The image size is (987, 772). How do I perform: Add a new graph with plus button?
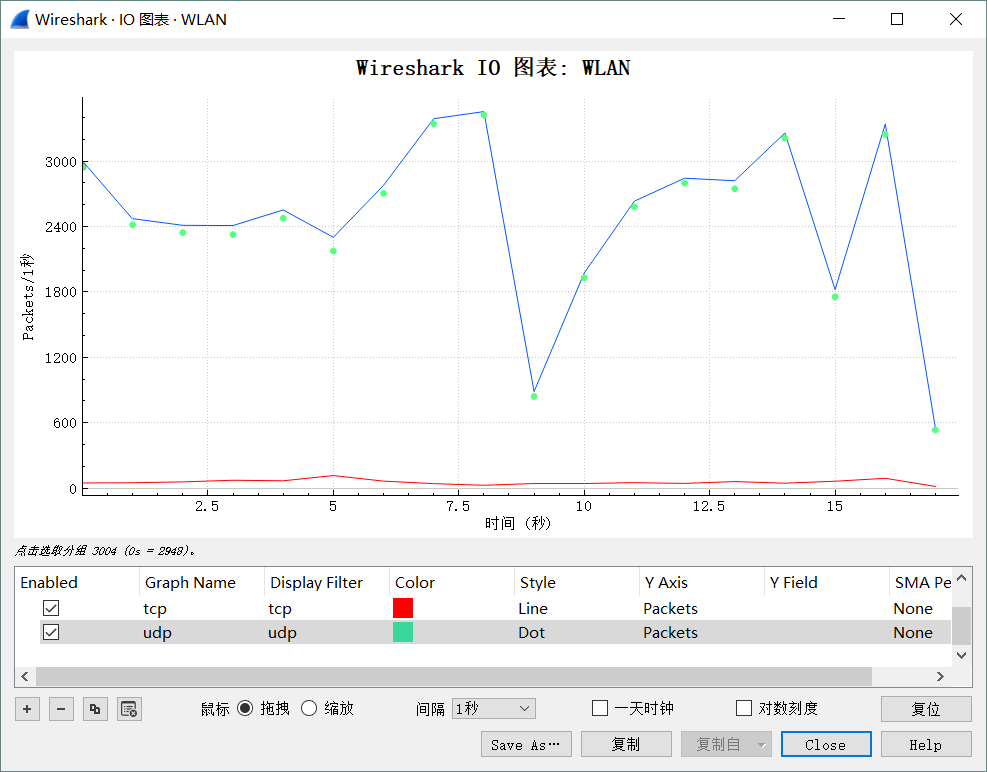pyautogui.click(x=27, y=708)
